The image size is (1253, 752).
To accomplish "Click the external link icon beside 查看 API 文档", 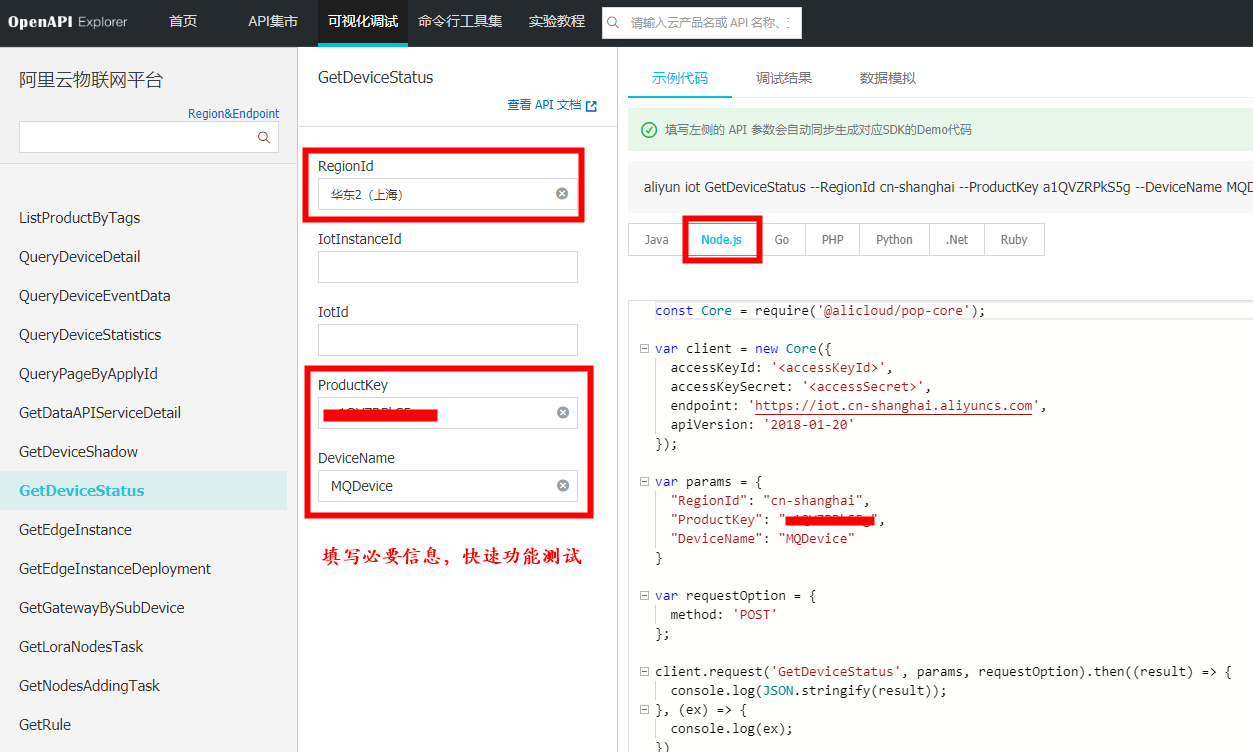I will tap(591, 106).
